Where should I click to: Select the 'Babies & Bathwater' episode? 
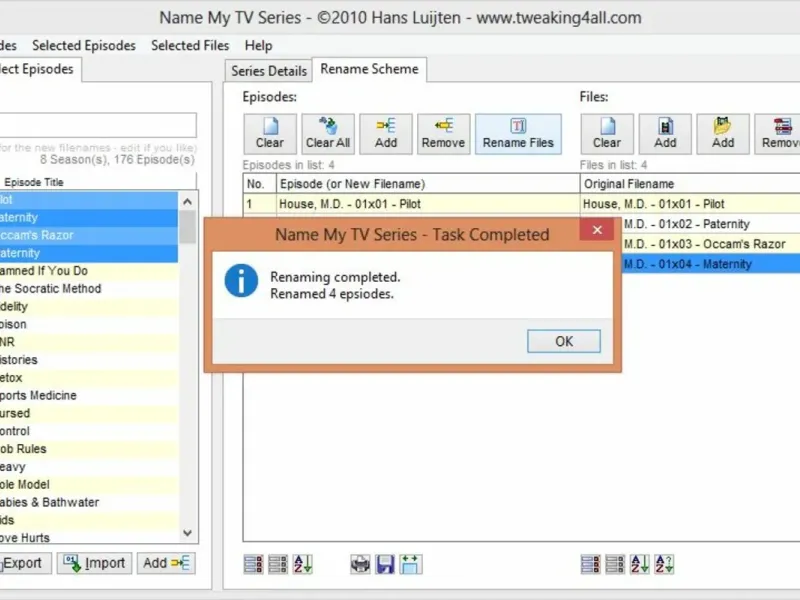(x=89, y=503)
